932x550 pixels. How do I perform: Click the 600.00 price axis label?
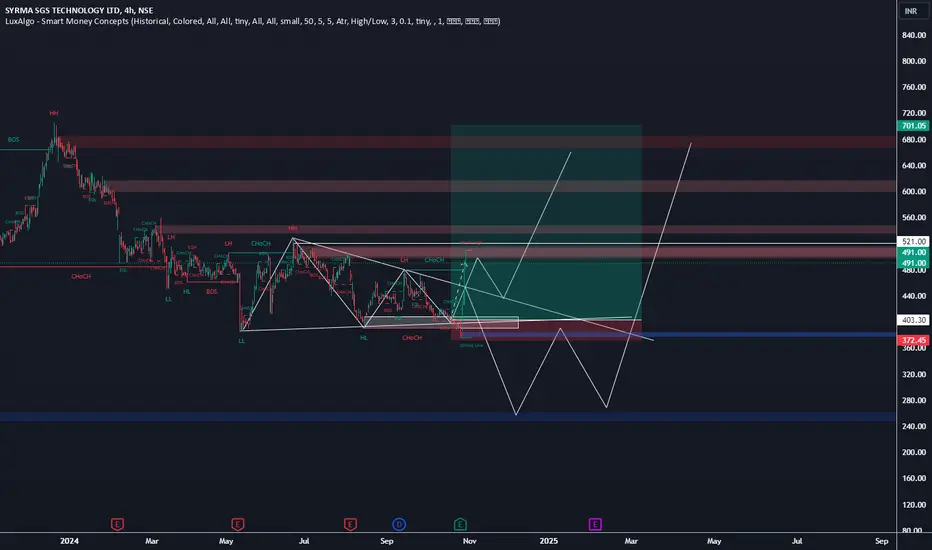pyautogui.click(x=914, y=191)
